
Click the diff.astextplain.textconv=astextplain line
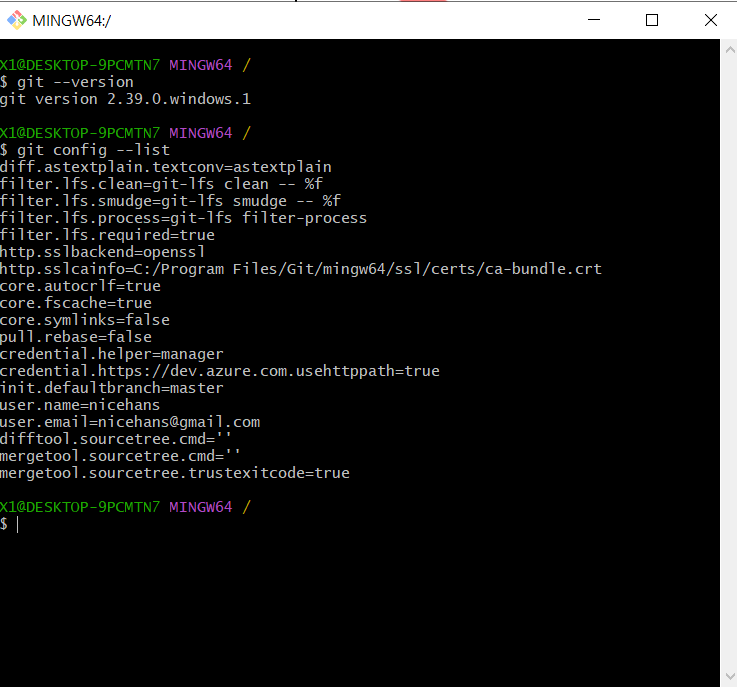(165, 167)
